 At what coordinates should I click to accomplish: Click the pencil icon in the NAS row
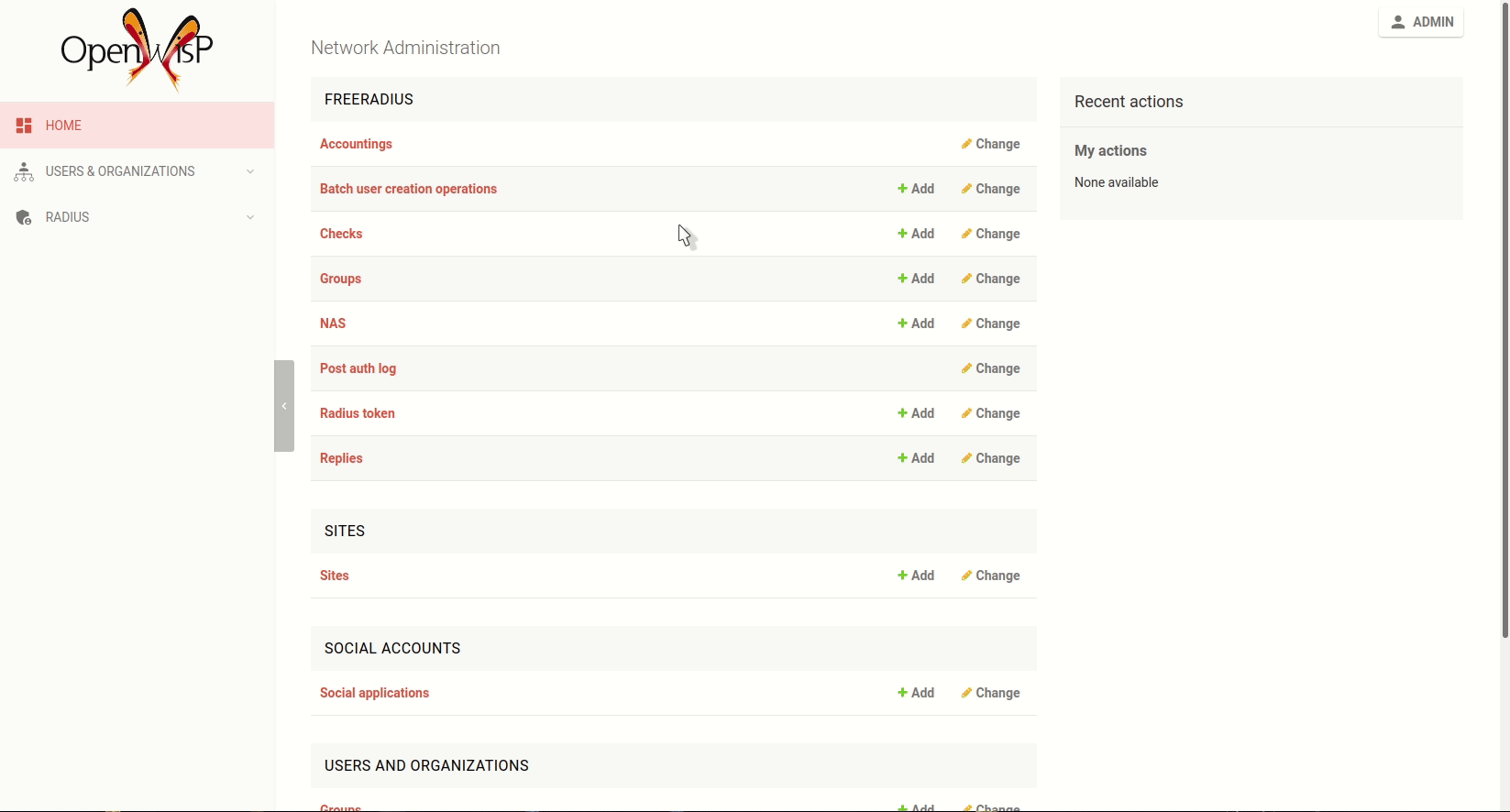tap(966, 324)
